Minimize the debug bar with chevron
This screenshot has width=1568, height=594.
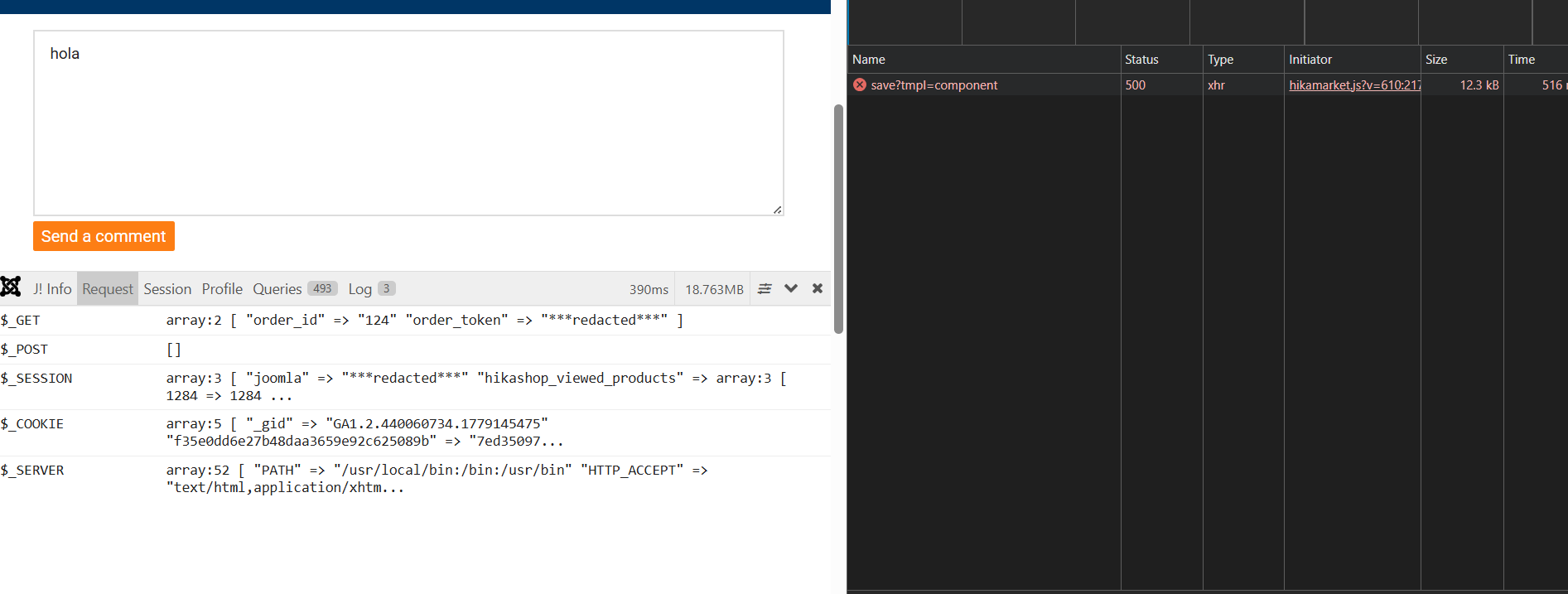(791, 288)
